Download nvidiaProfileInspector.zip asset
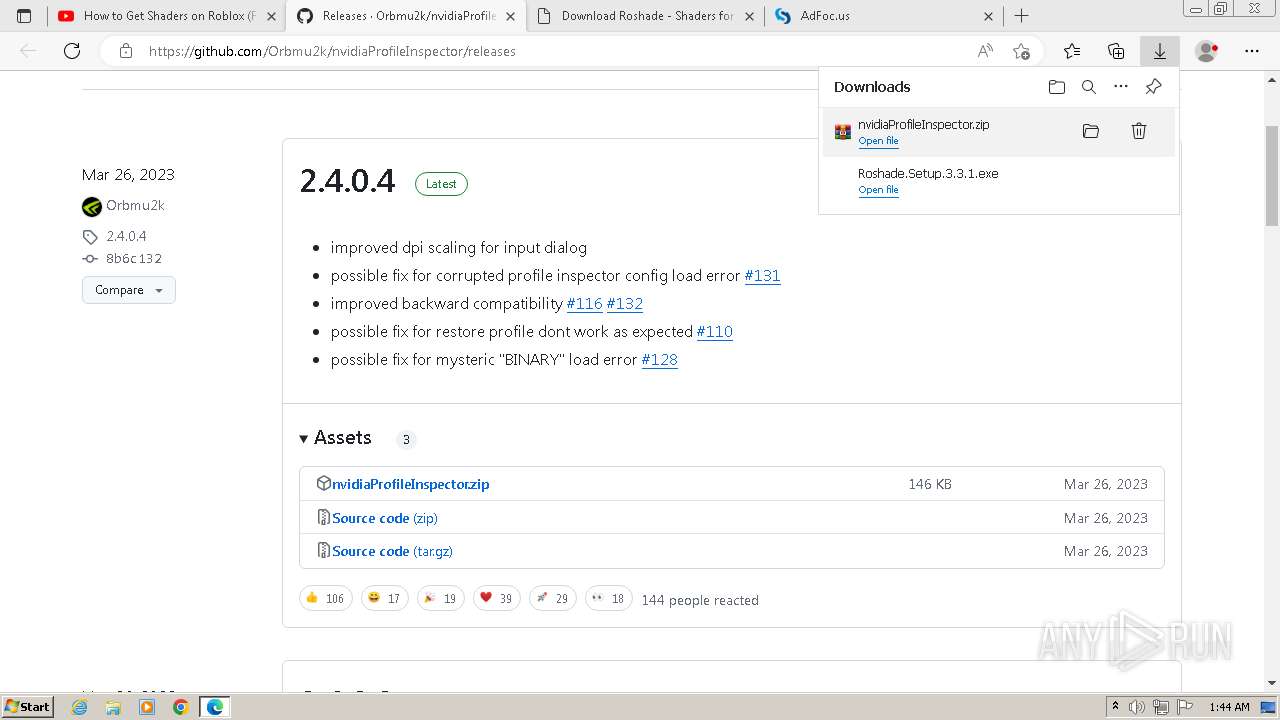1280x720 pixels. (x=410, y=484)
